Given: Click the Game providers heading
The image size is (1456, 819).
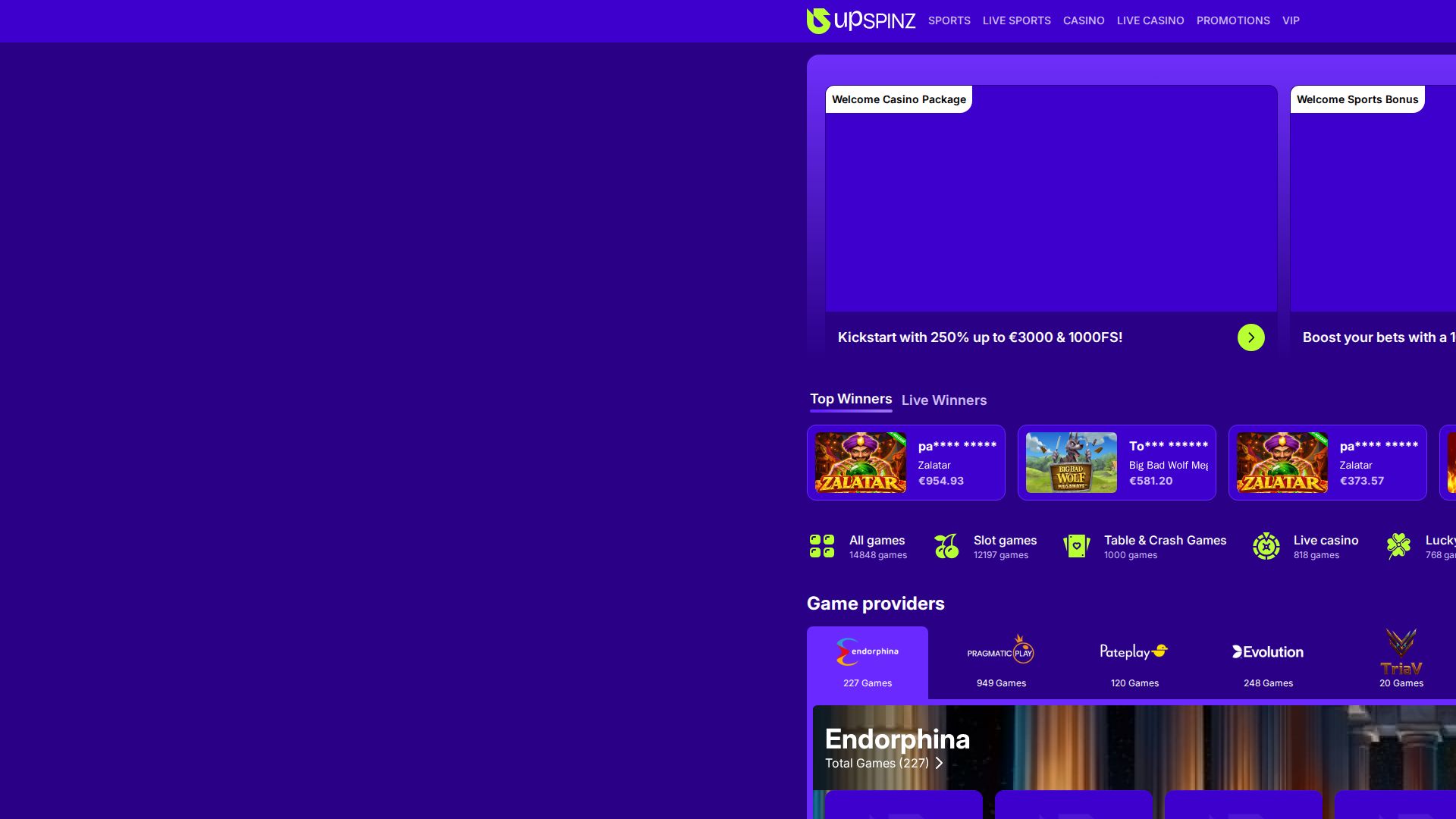Looking at the screenshot, I should coord(876,604).
